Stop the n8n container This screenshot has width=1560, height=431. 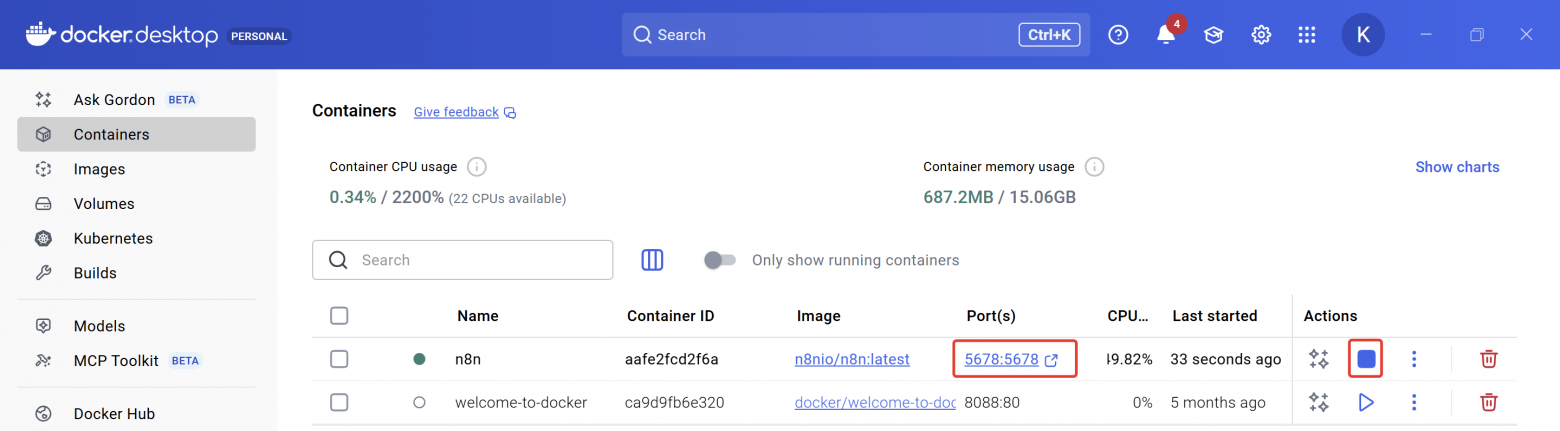[1366, 359]
